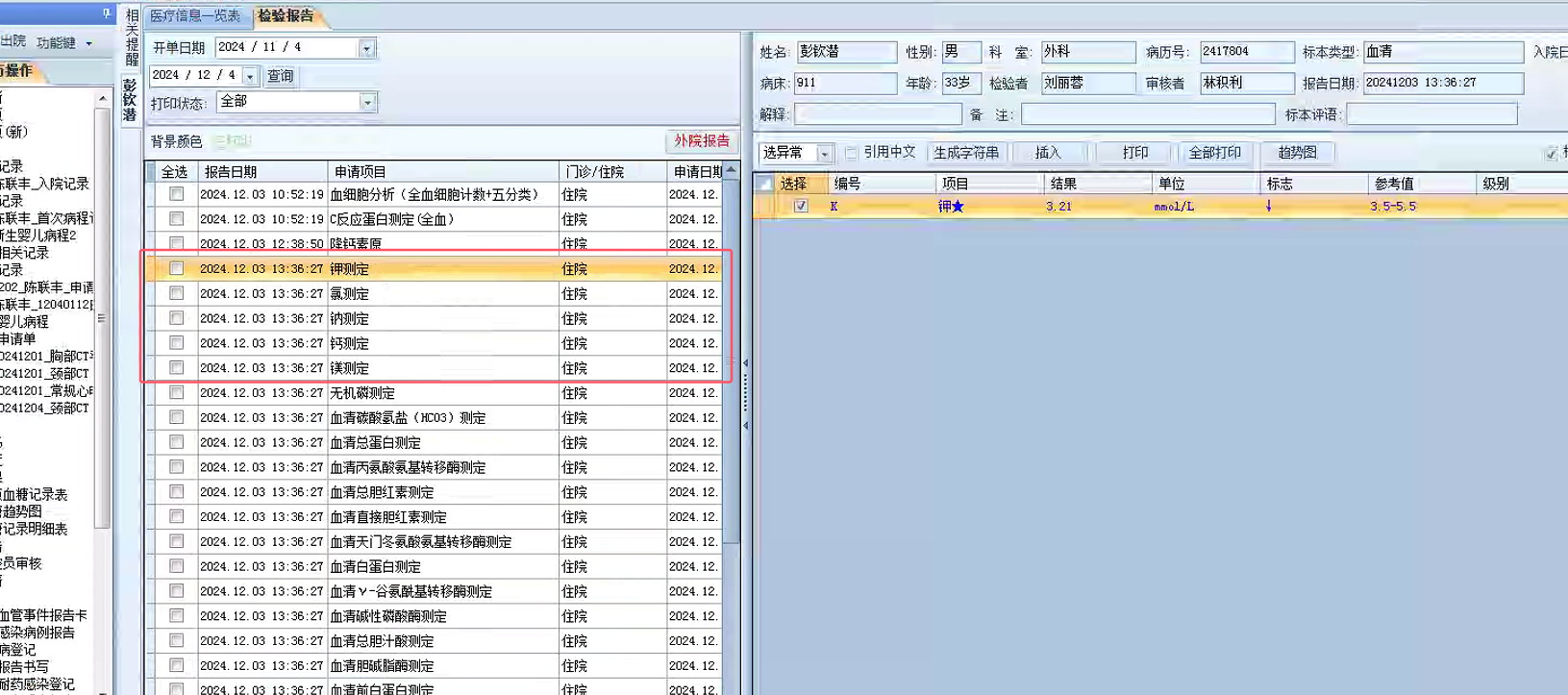Switch to the 医疗信息一览表 tab

tap(195, 15)
